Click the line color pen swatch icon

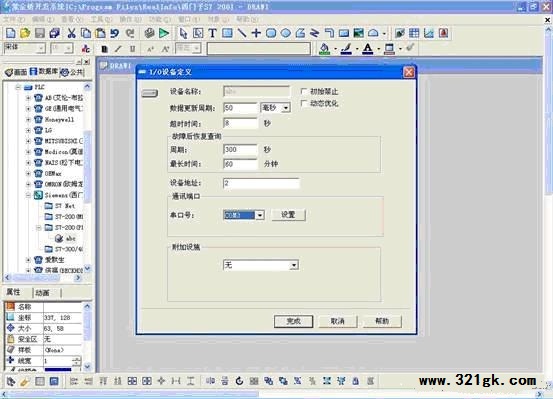pyautogui.click(x=346, y=49)
